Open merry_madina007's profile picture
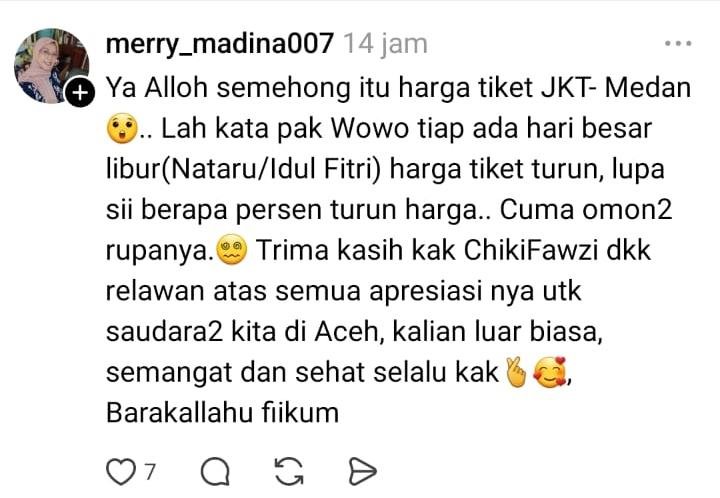This screenshot has width=720, height=498. coord(51,66)
